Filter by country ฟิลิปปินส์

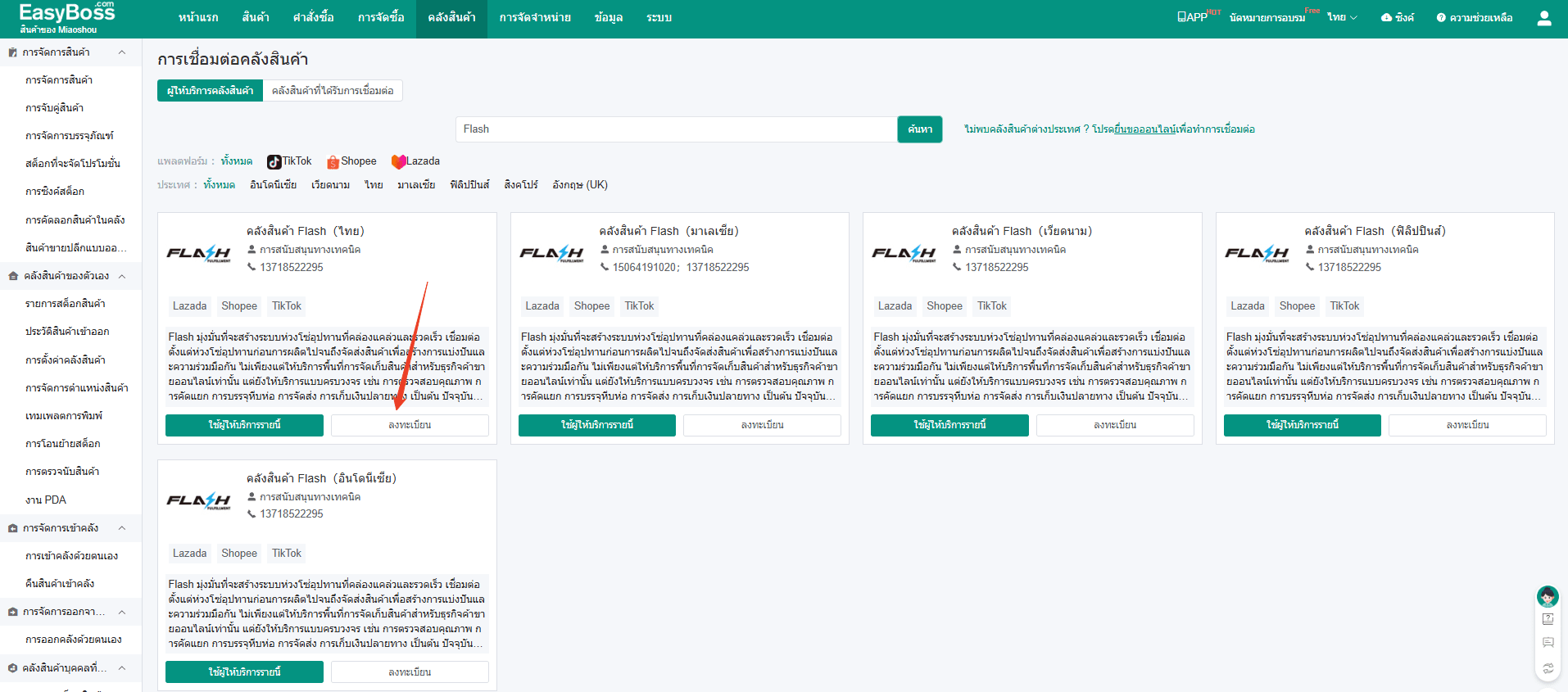tap(469, 185)
